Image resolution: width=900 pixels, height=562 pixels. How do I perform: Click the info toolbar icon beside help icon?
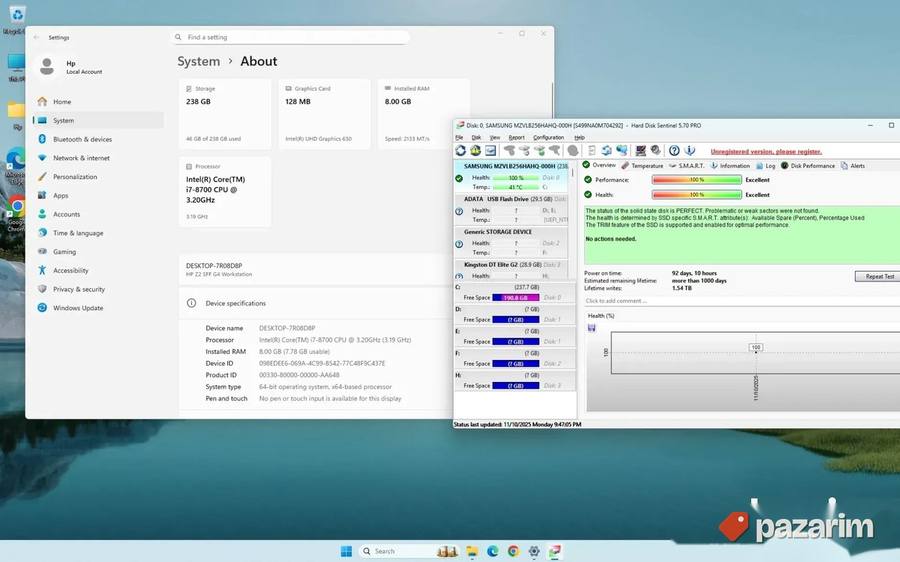coord(690,150)
